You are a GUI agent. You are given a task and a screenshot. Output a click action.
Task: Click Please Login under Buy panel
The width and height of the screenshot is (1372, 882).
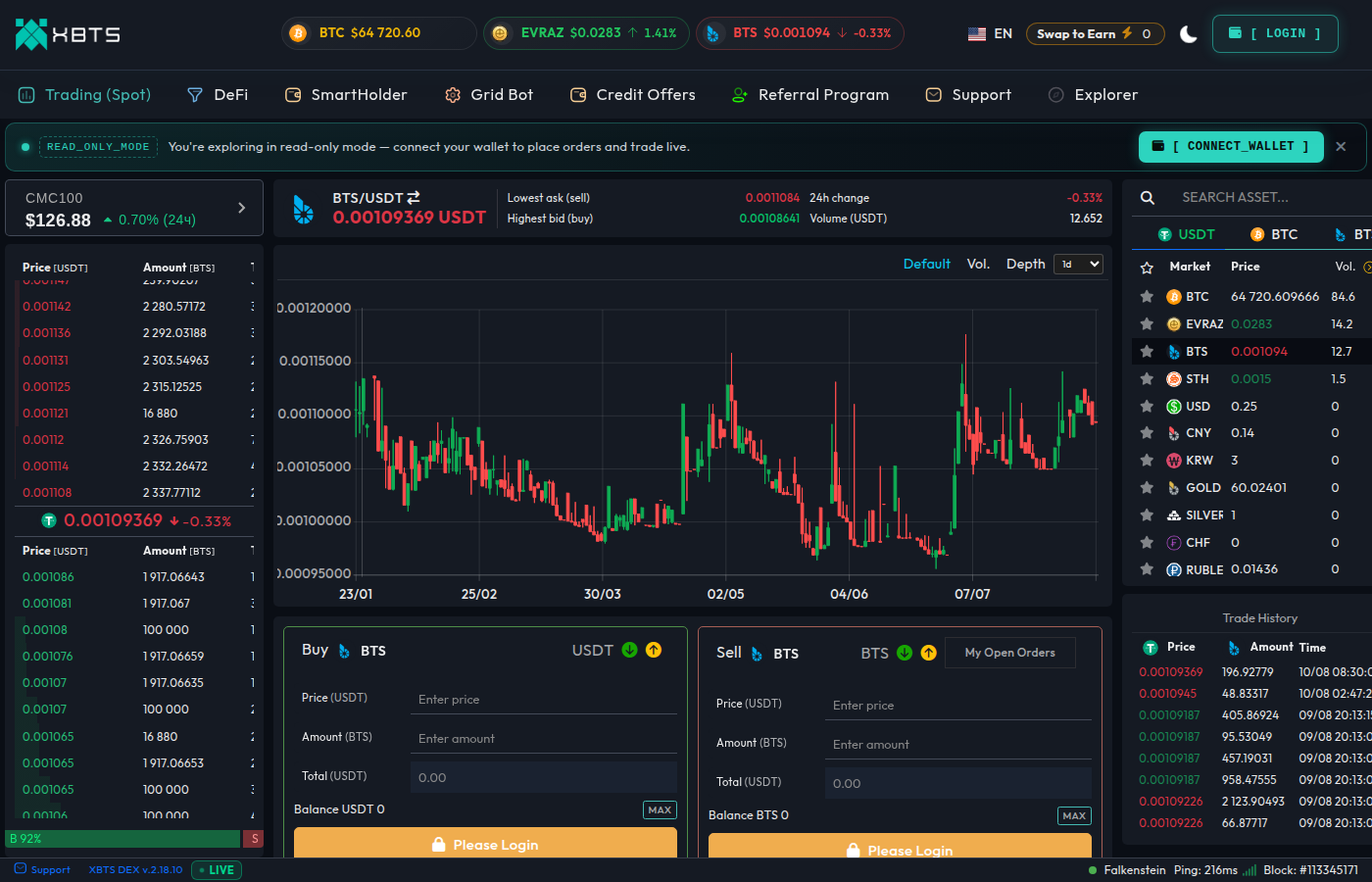tap(485, 843)
